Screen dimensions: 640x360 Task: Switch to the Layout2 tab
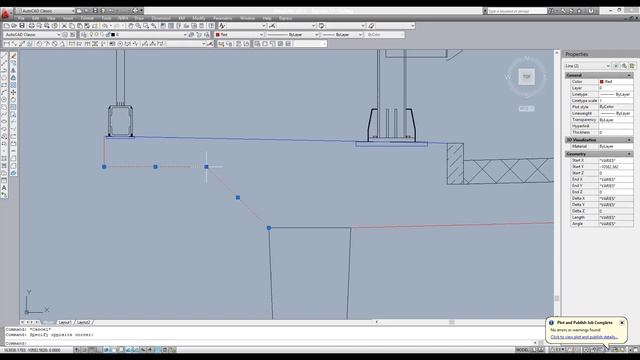pos(83,322)
